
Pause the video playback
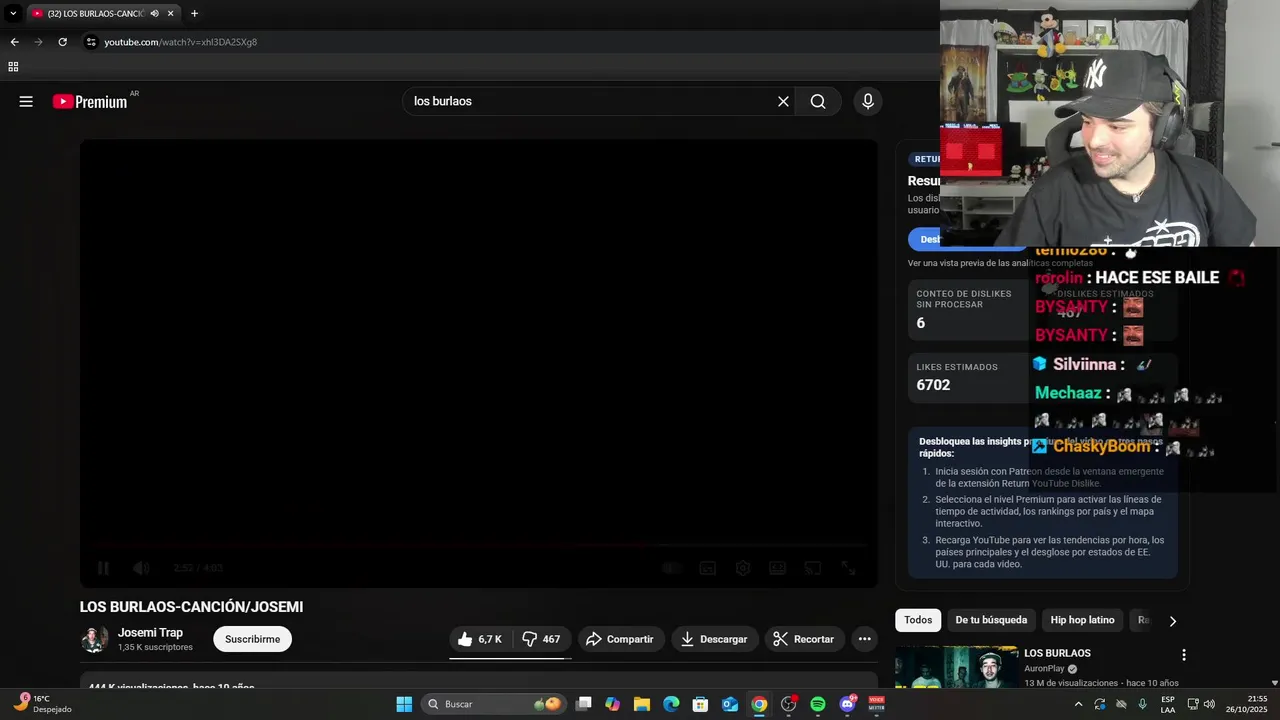point(103,568)
